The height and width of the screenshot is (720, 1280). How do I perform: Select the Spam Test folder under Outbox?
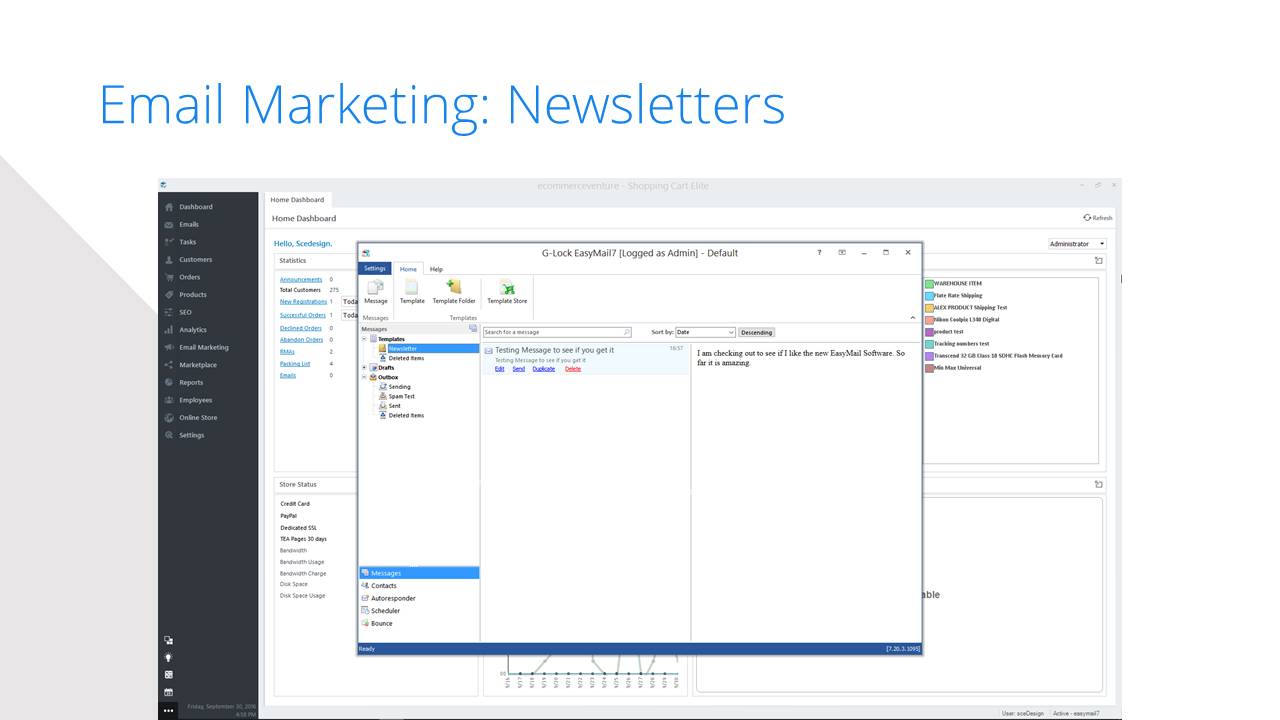point(401,397)
